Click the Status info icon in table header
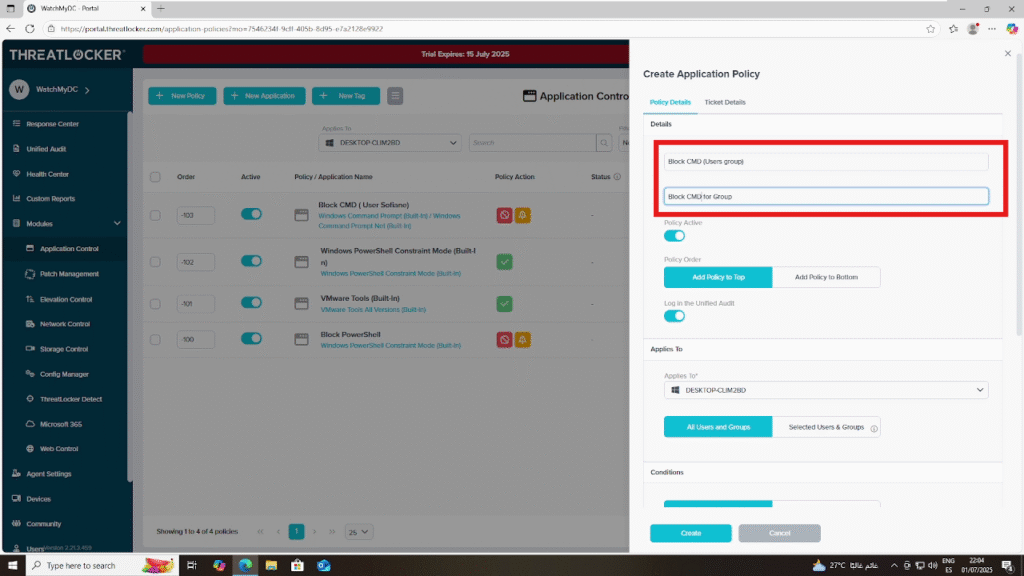 pyautogui.click(x=617, y=177)
